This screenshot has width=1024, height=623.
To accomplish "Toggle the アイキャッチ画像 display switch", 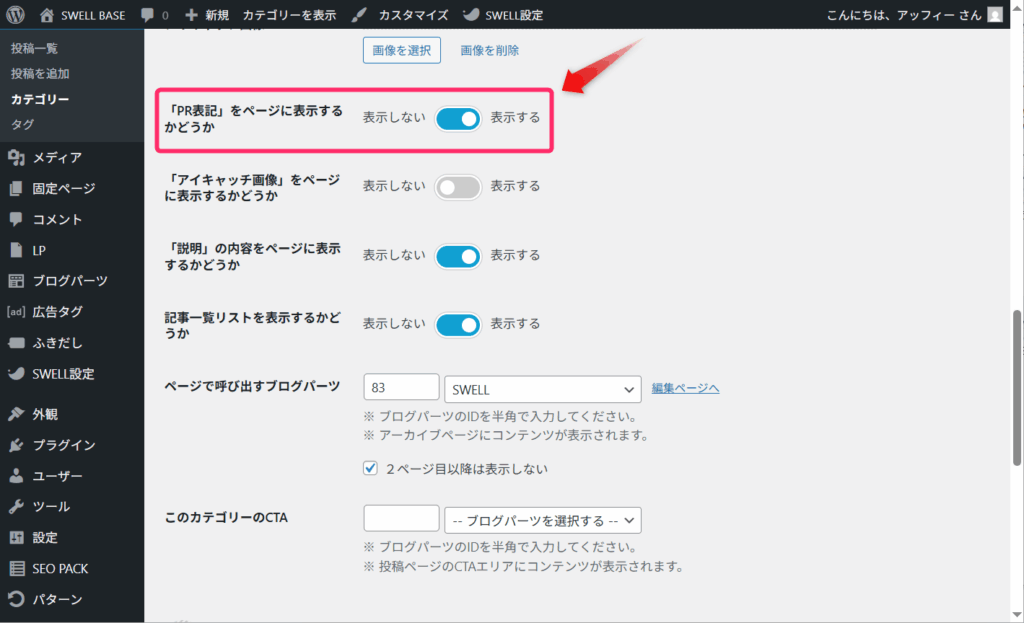I will tap(458, 187).
